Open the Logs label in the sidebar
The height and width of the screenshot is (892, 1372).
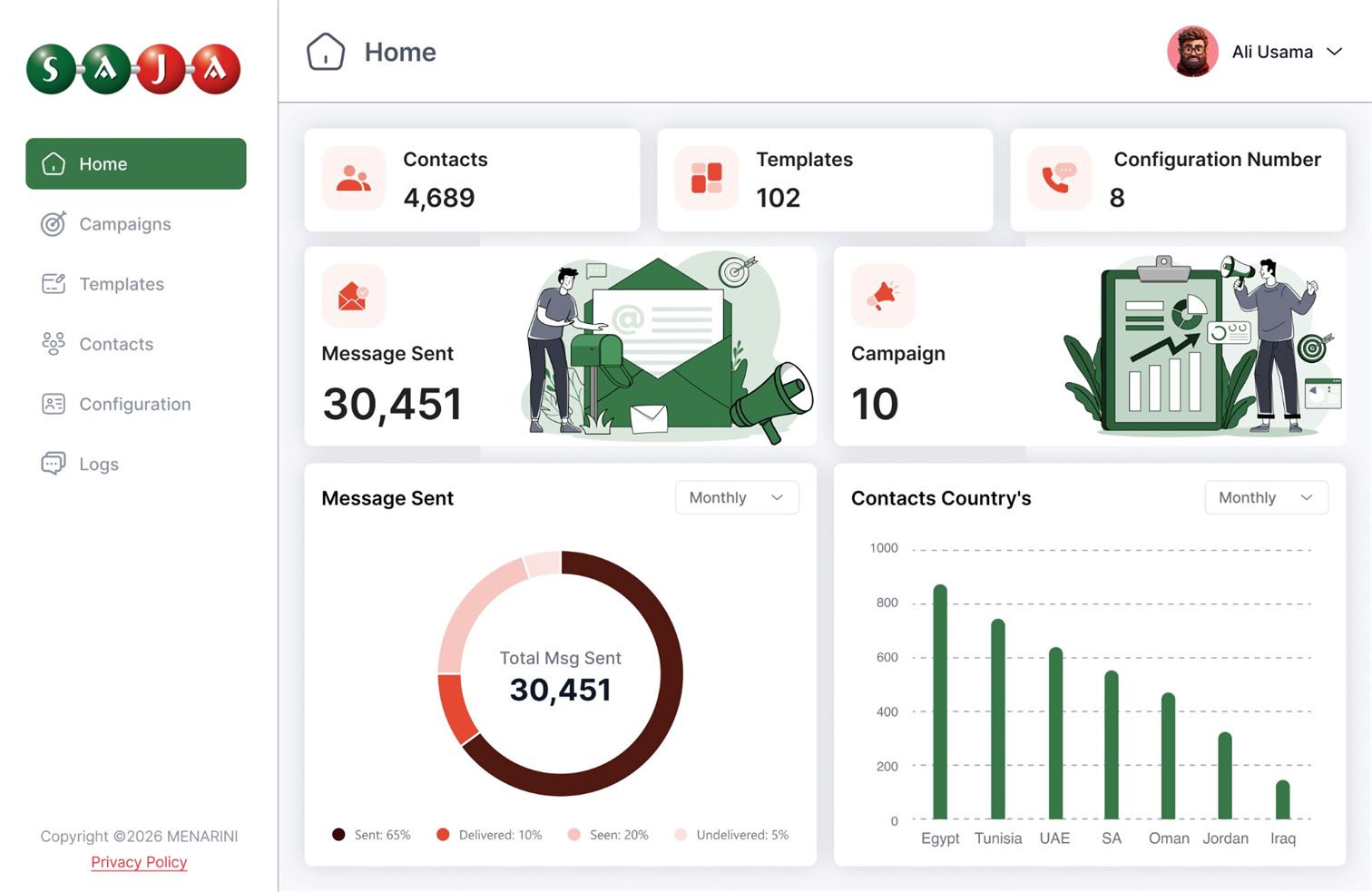point(99,464)
